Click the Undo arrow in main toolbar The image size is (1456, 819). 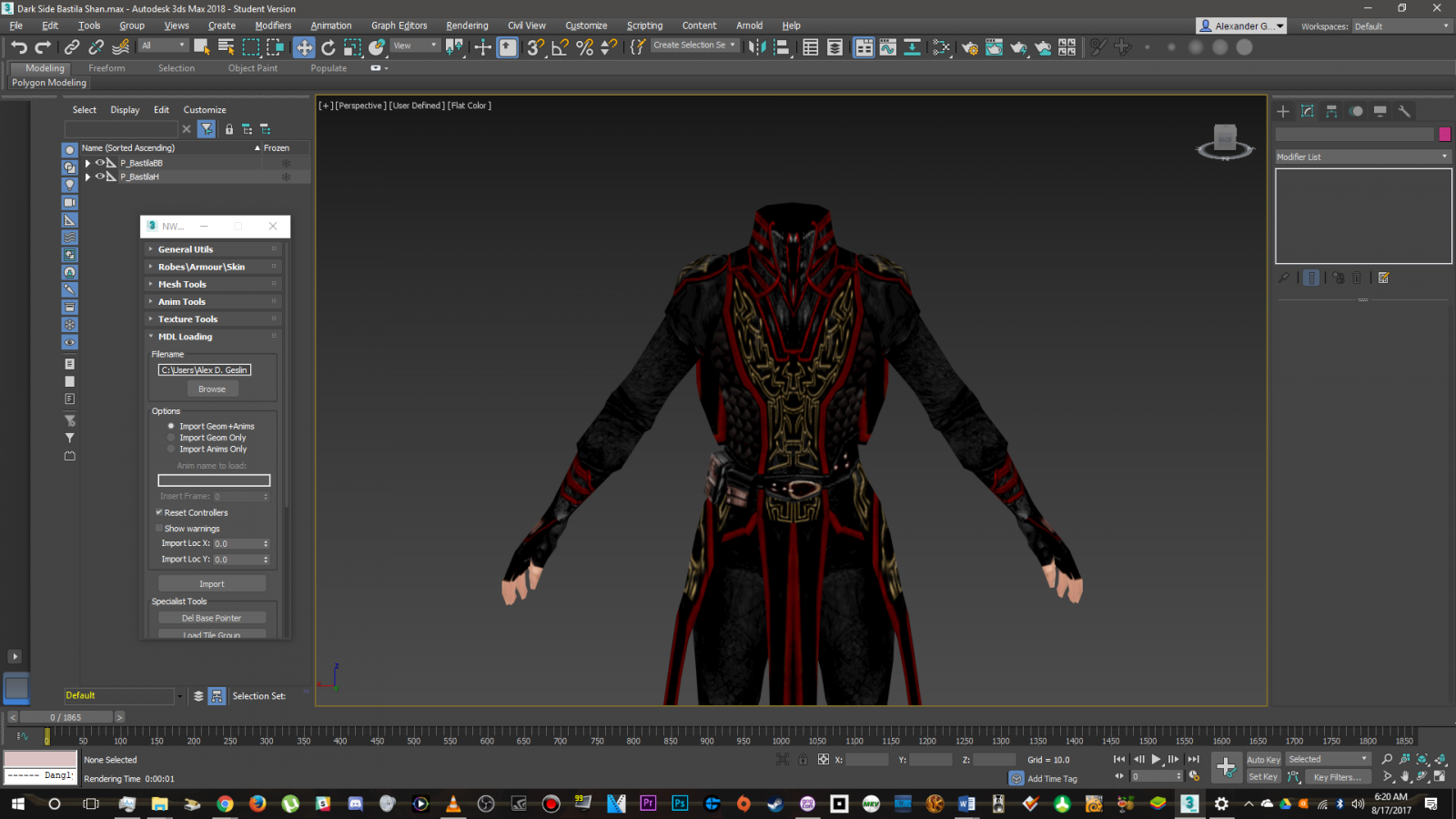click(19, 47)
